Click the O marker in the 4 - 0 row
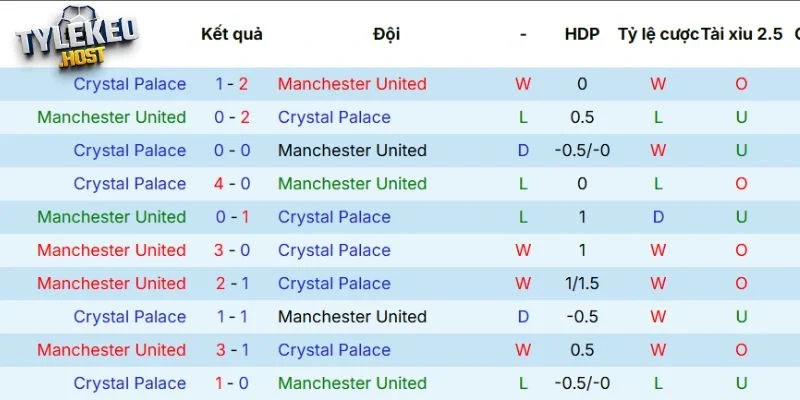 click(x=741, y=184)
